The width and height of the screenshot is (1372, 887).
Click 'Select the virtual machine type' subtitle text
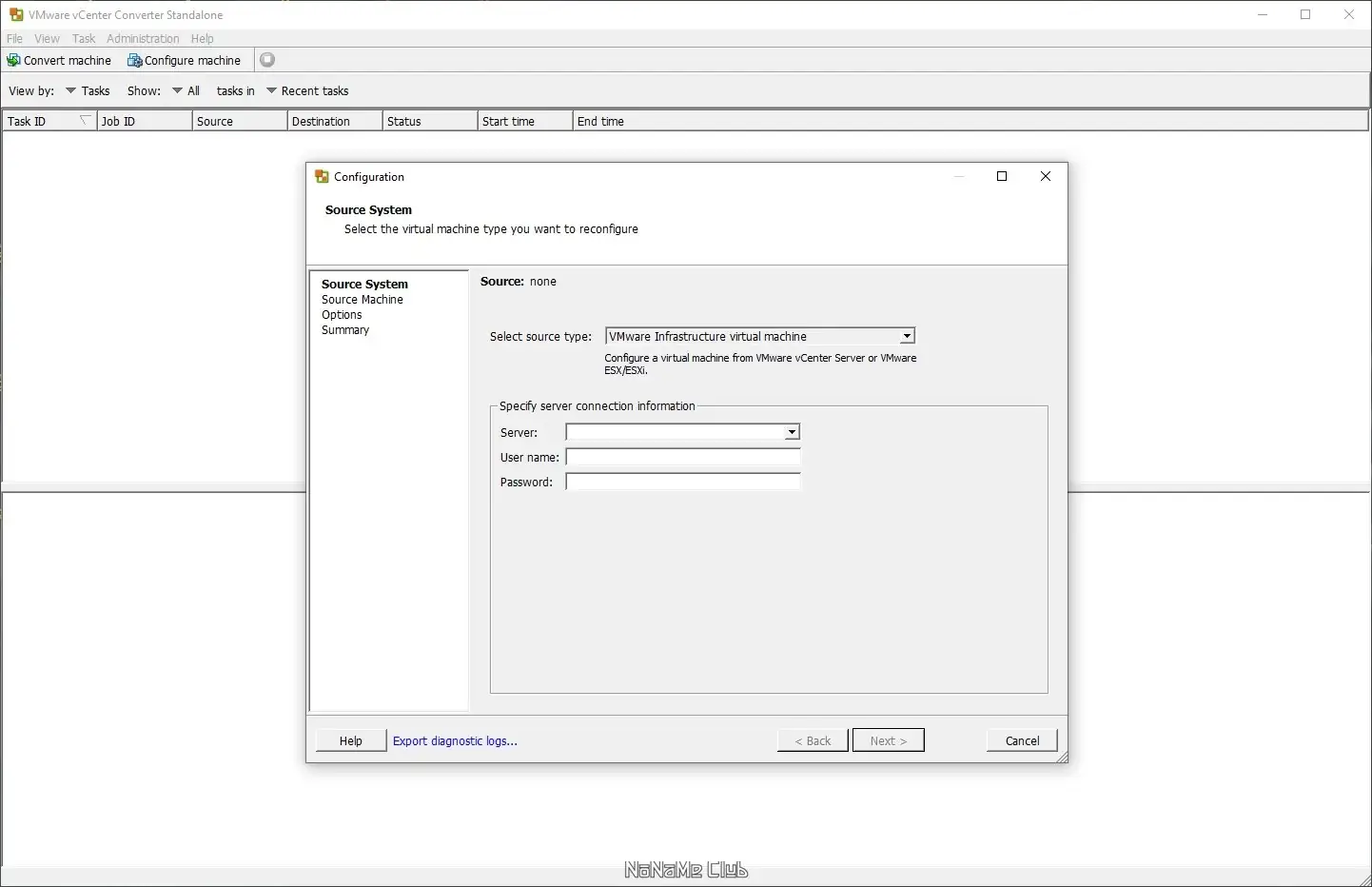[491, 229]
